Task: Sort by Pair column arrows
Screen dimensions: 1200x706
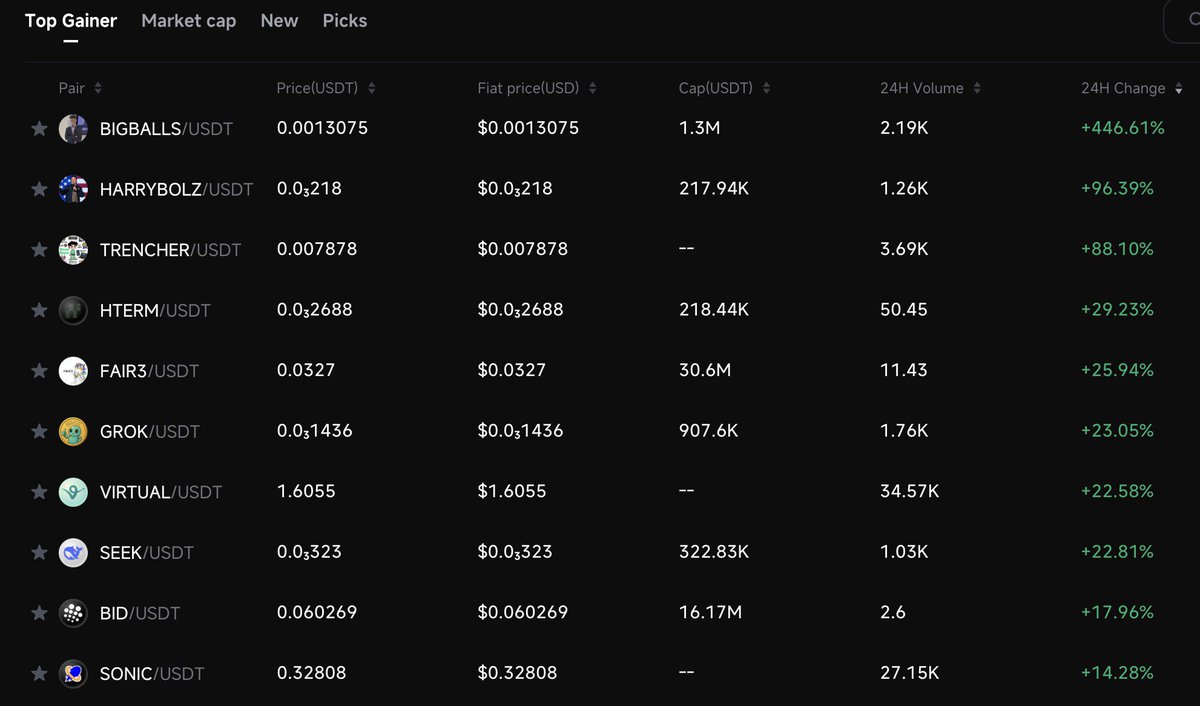Action: pos(97,88)
